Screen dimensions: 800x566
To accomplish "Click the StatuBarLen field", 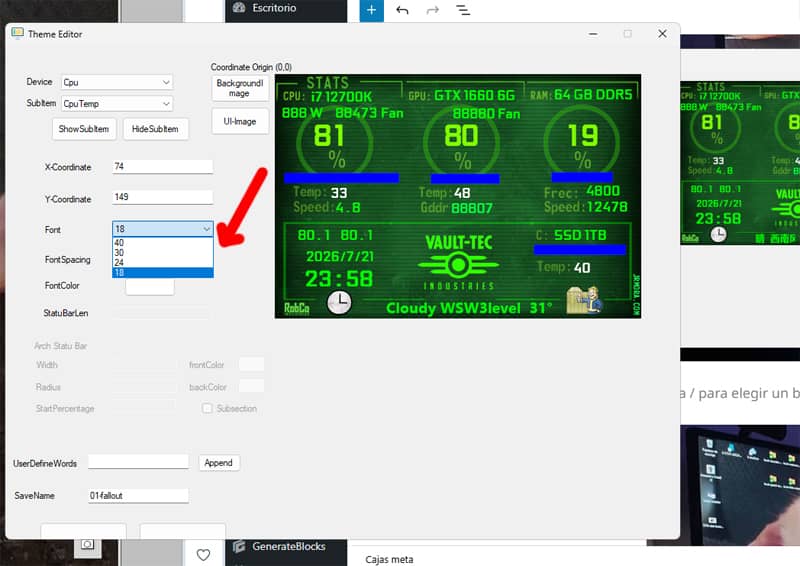I will click(160, 312).
